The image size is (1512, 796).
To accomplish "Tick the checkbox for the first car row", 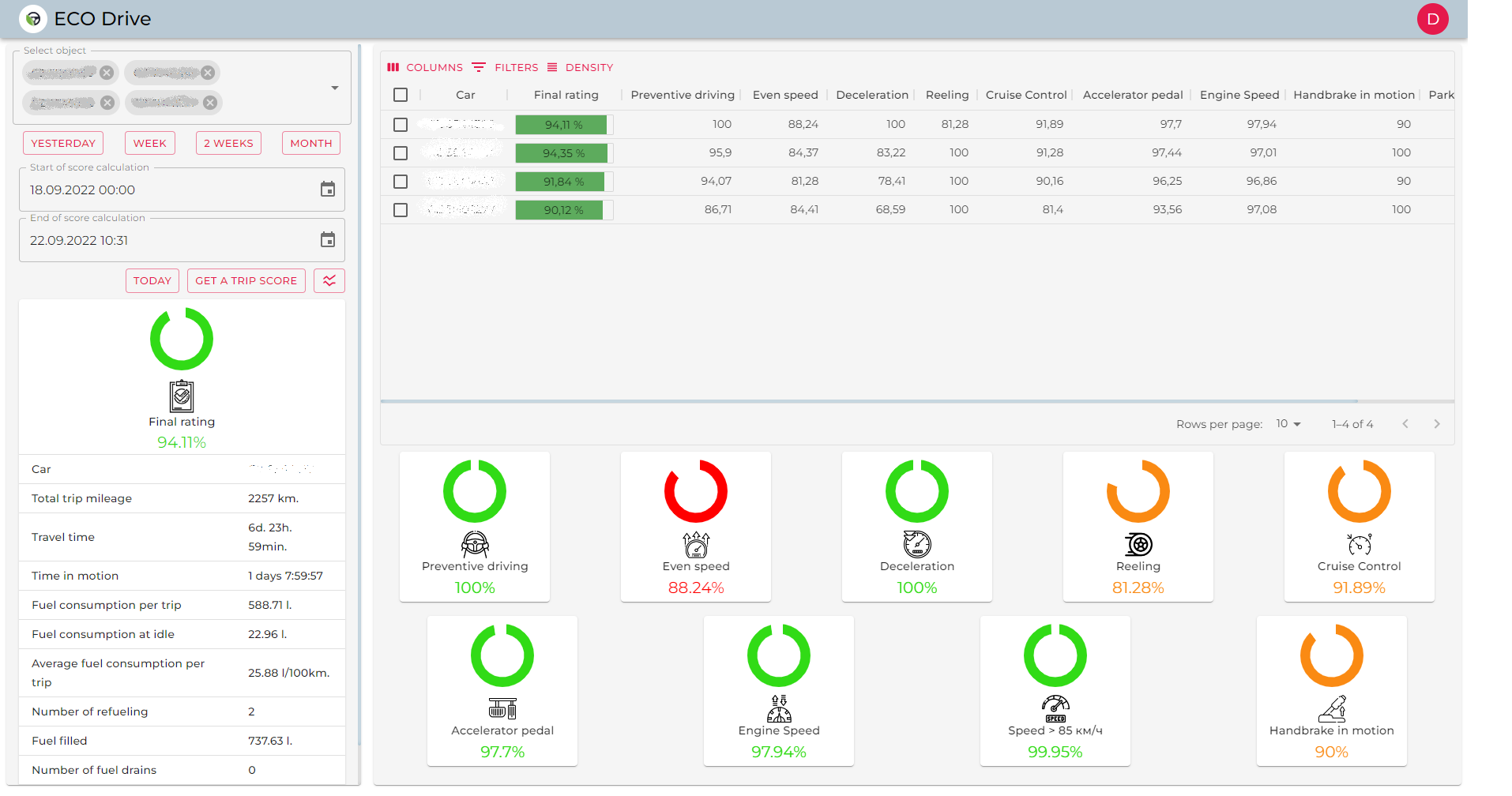I will tap(401, 124).
